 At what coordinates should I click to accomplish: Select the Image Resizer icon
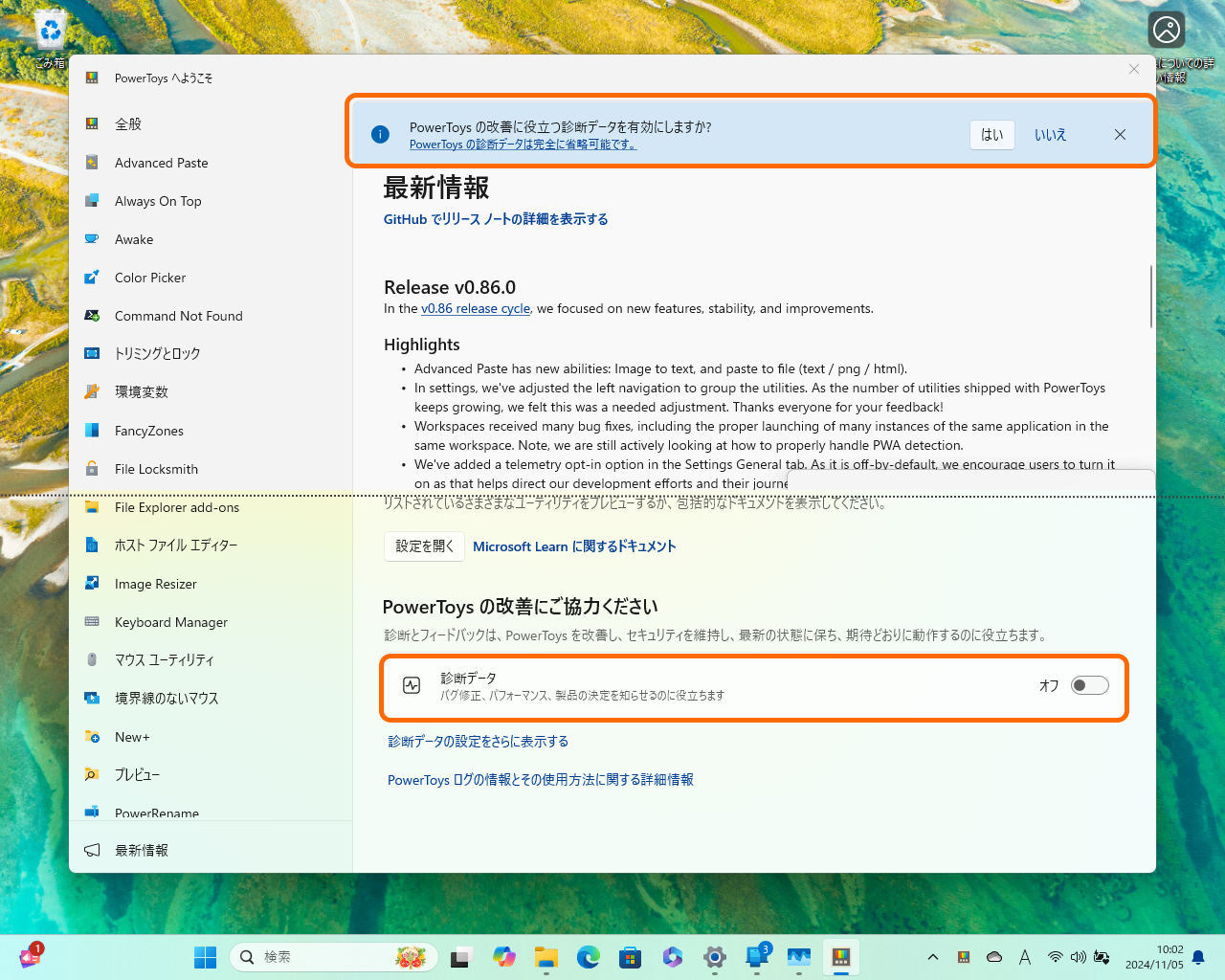point(92,584)
